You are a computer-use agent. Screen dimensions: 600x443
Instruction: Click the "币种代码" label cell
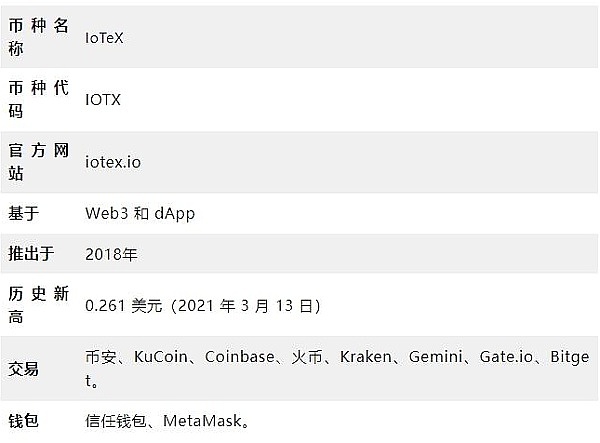pyautogui.click(x=39, y=99)
